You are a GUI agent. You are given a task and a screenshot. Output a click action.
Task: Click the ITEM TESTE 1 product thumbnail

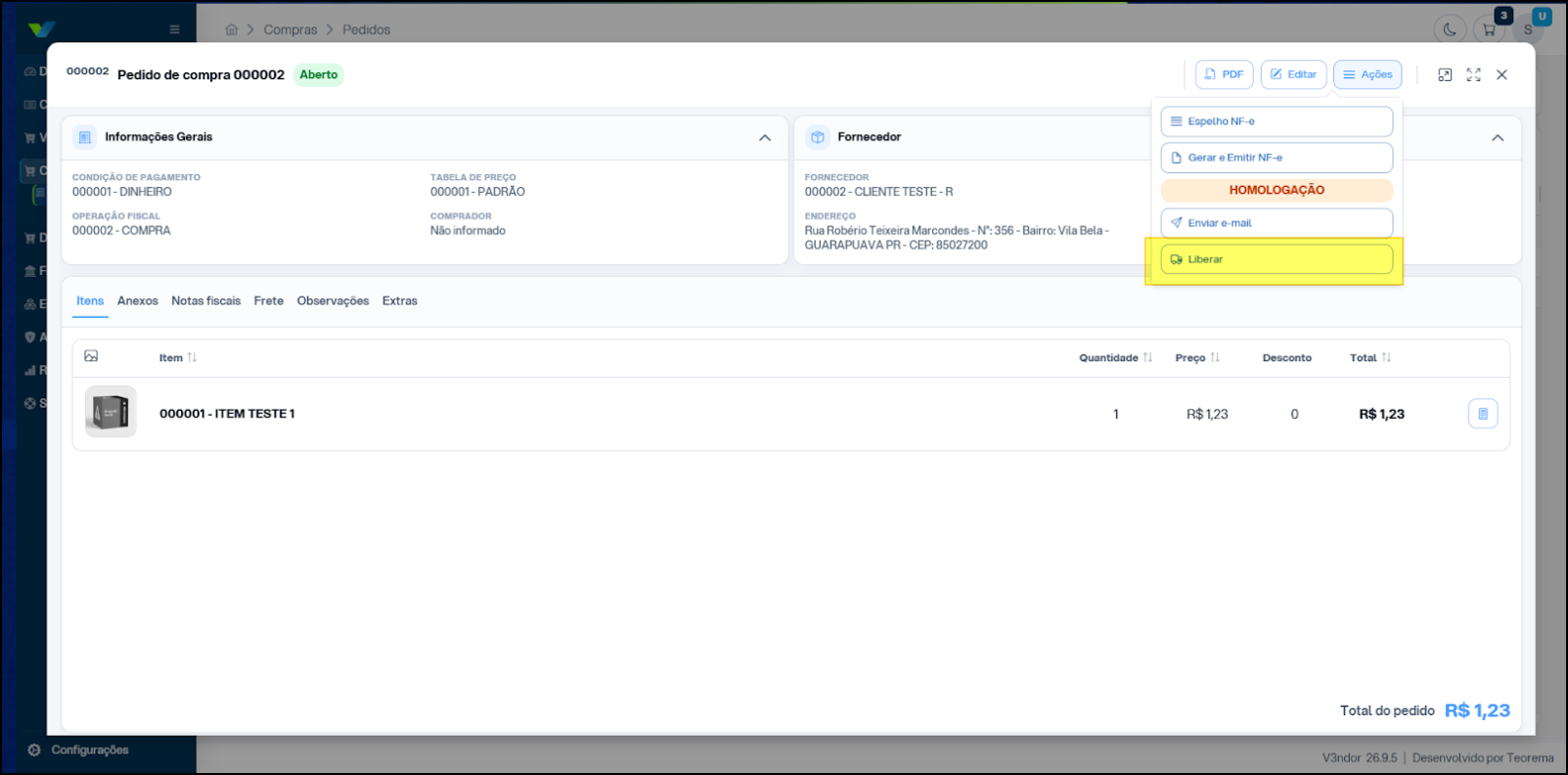coord(111,412)
